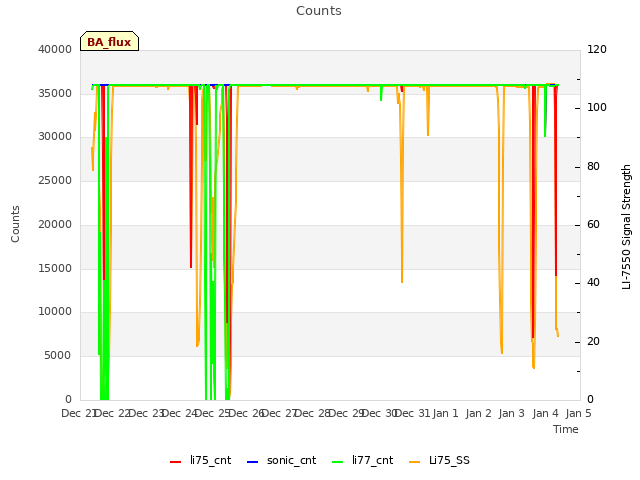Click the BA_flux label badge

[x=109, y=41]
